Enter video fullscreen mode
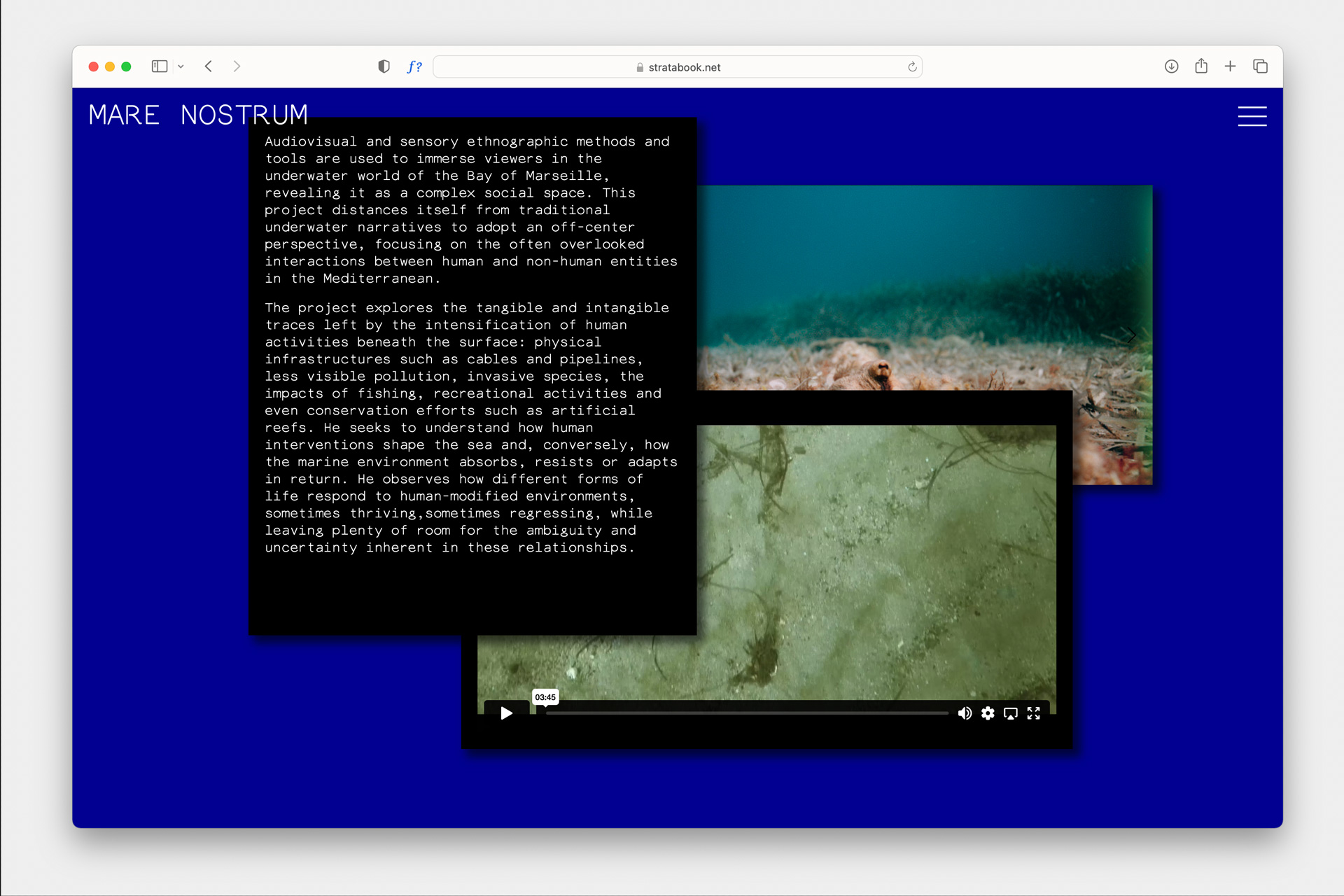 click(1034, 713)
